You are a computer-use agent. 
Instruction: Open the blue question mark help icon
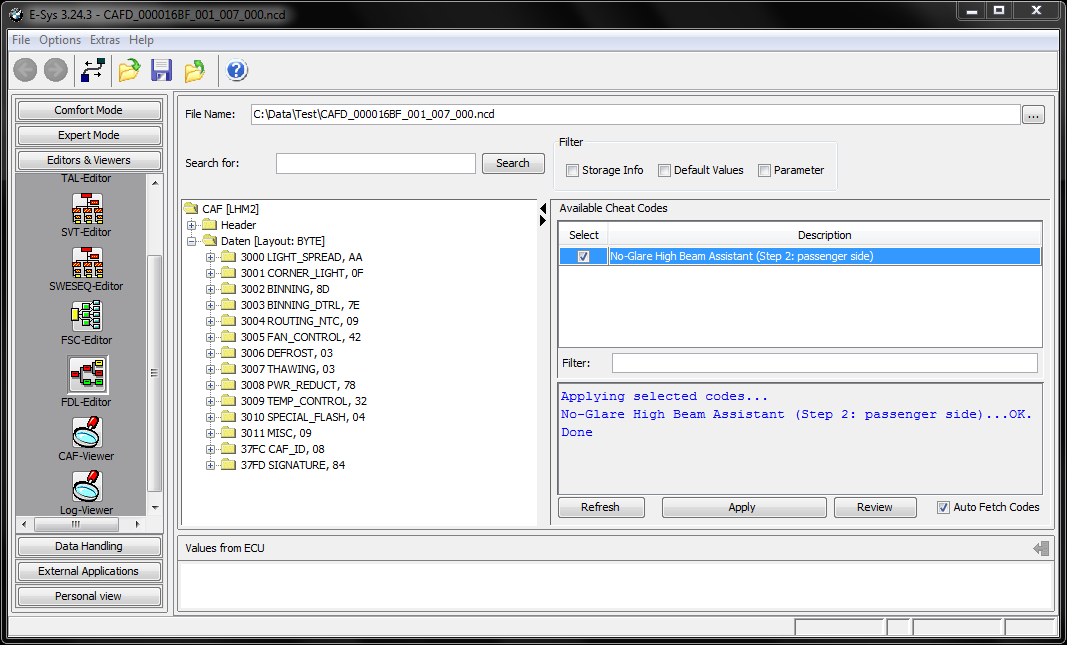click(x=236, y=70)
